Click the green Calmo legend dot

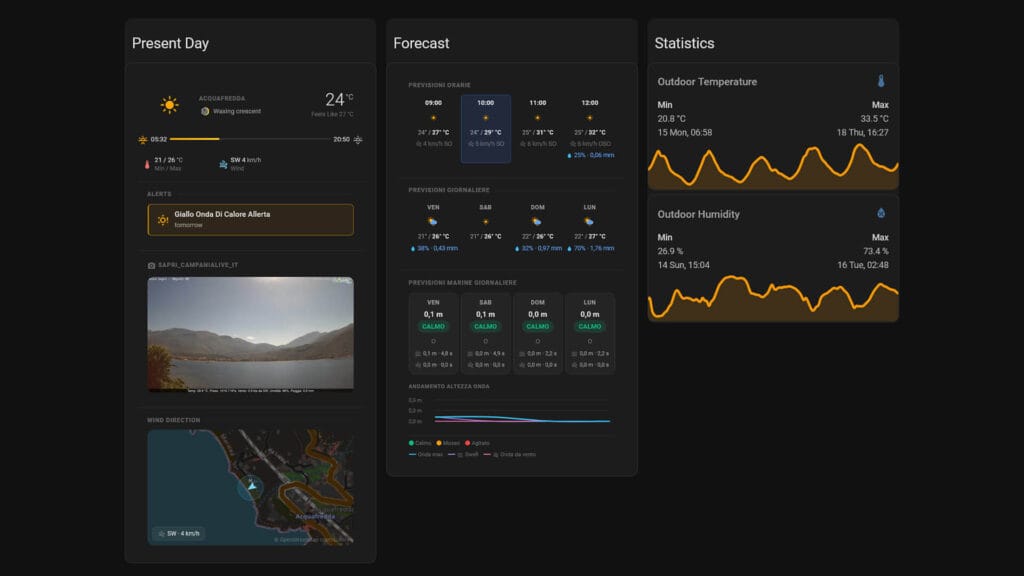click(411, 443)
